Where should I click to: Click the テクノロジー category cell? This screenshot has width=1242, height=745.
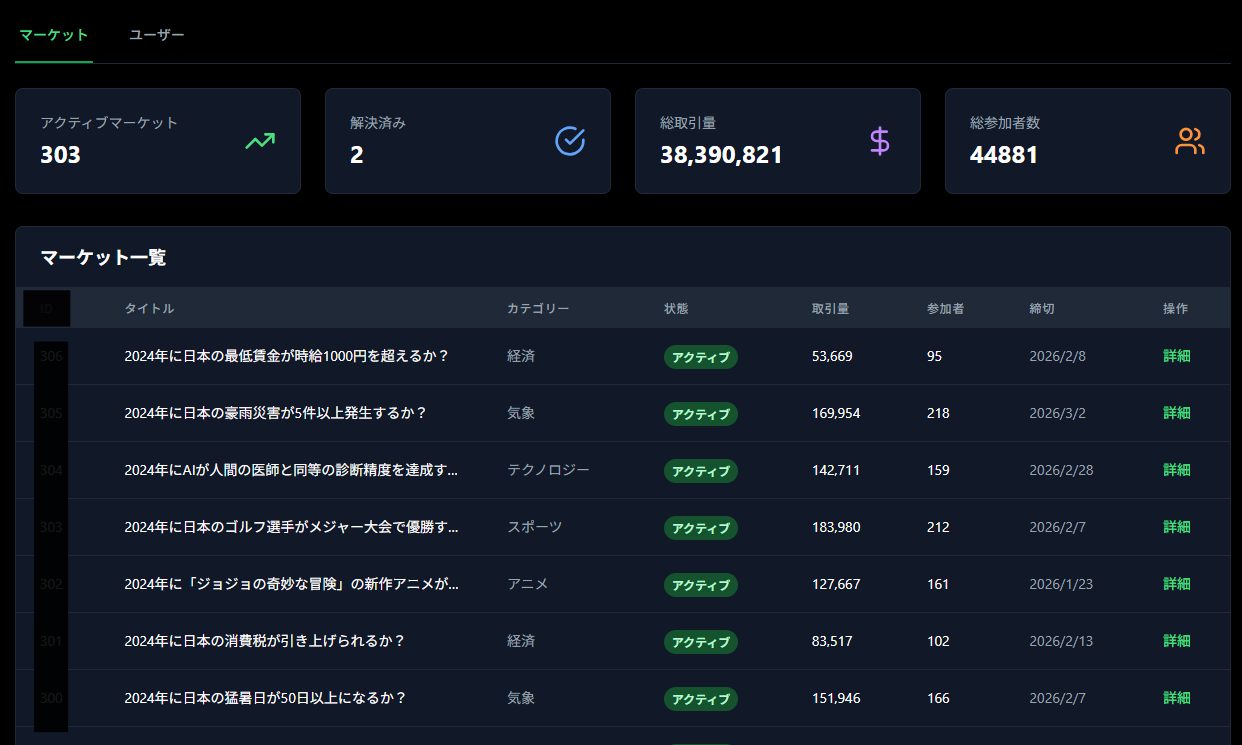548,470
